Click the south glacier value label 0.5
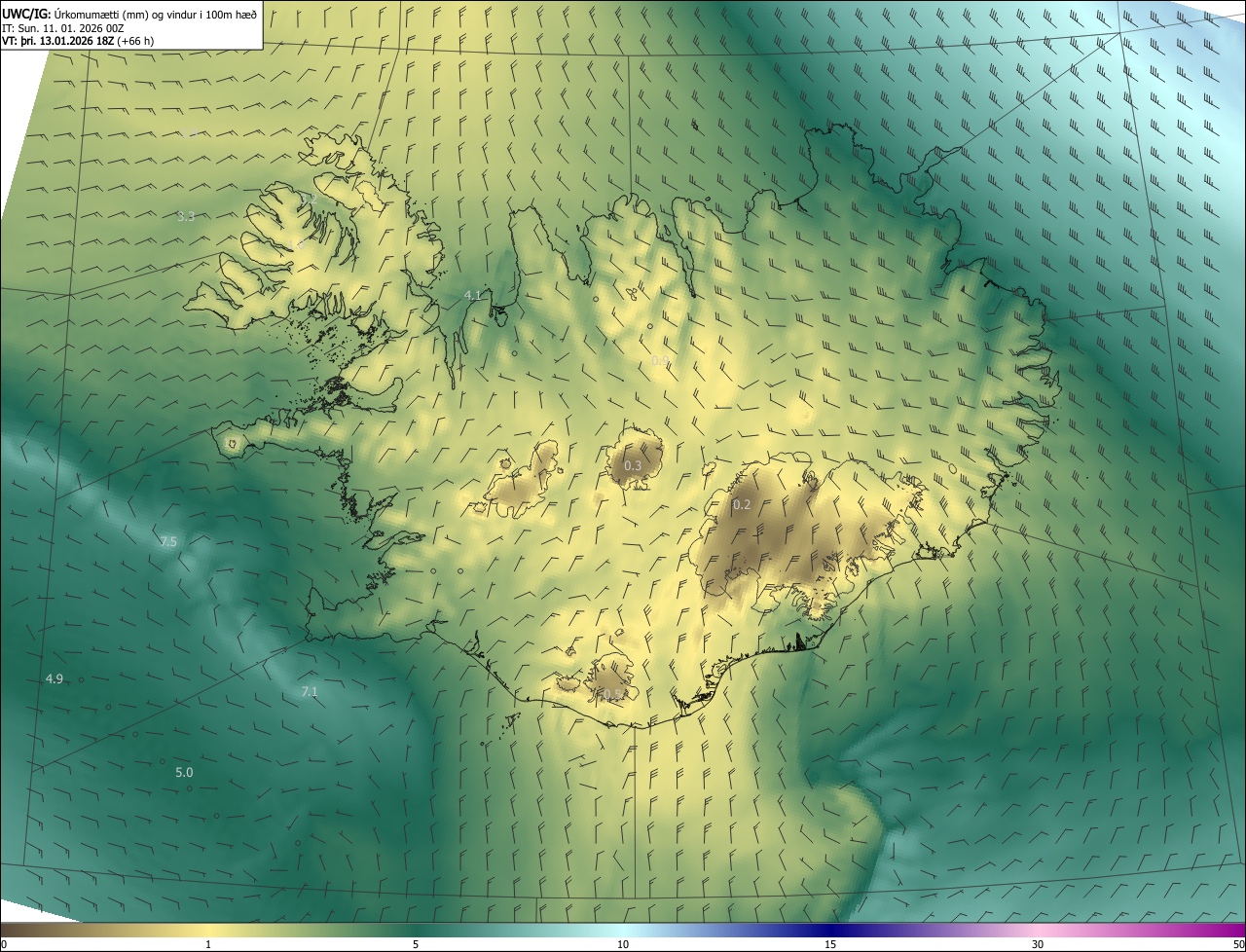The height and width of the screenshot is (952, 1246). click(611, 694)
